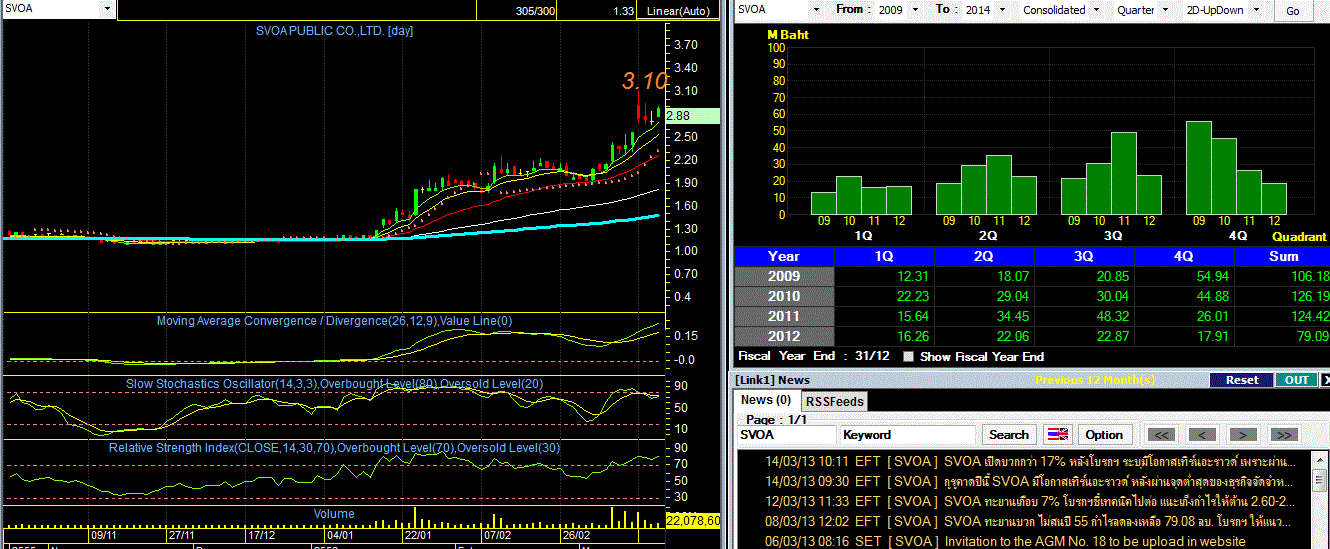Viewport: 1330px width, 549px height.
Task: Open news 14/03/13 09:30 EFT SVOA
Action: pos(1030,482)
